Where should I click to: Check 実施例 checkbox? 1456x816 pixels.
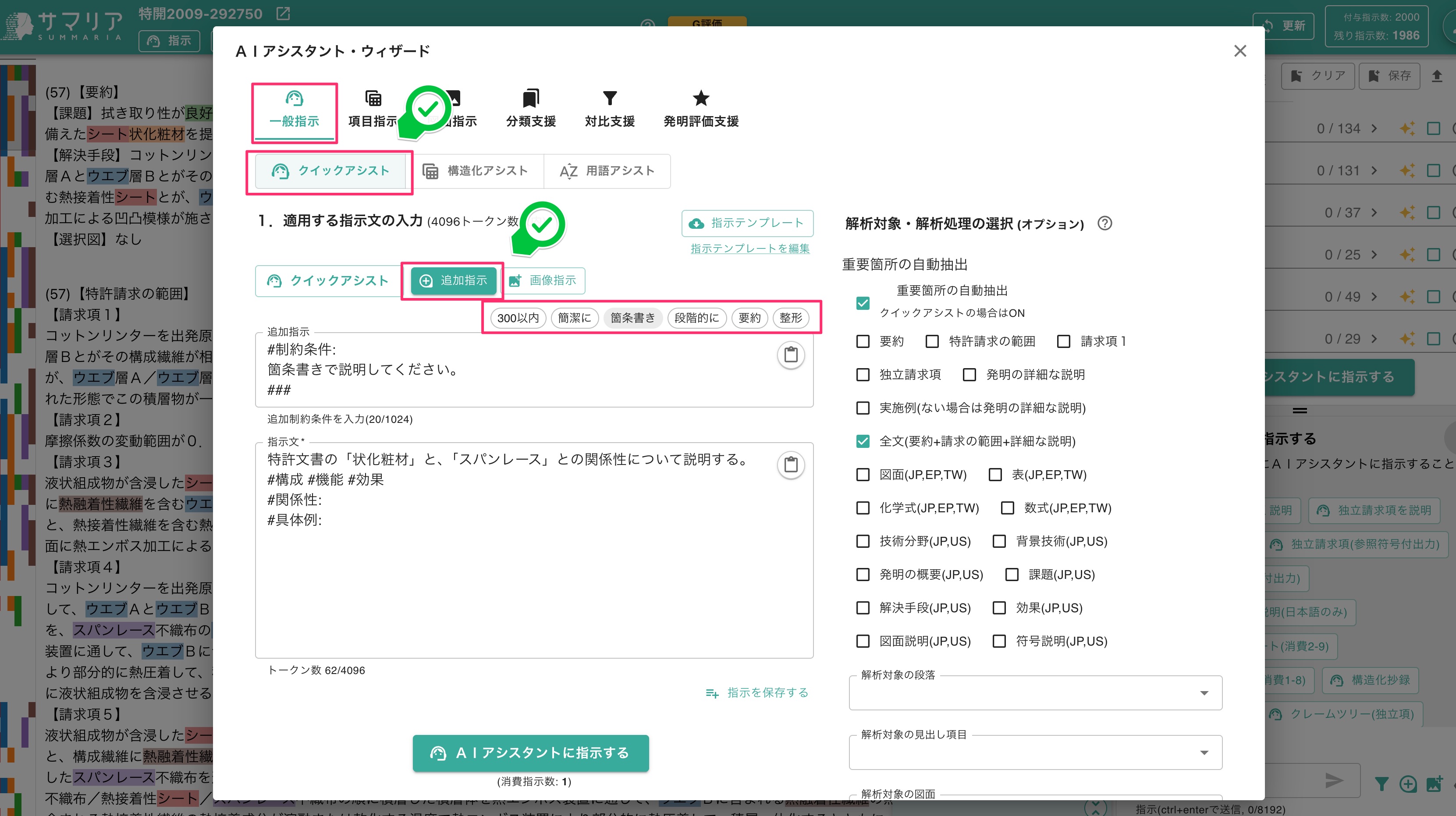coord(863,408)
